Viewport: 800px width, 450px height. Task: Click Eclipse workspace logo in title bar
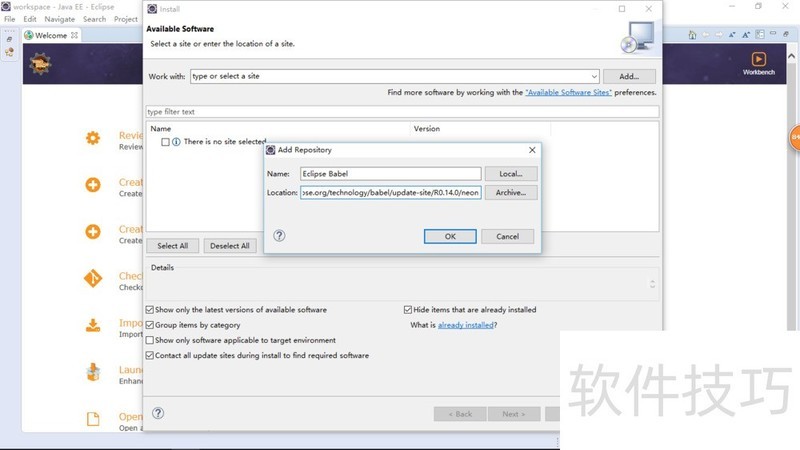[x=6, y=7]
